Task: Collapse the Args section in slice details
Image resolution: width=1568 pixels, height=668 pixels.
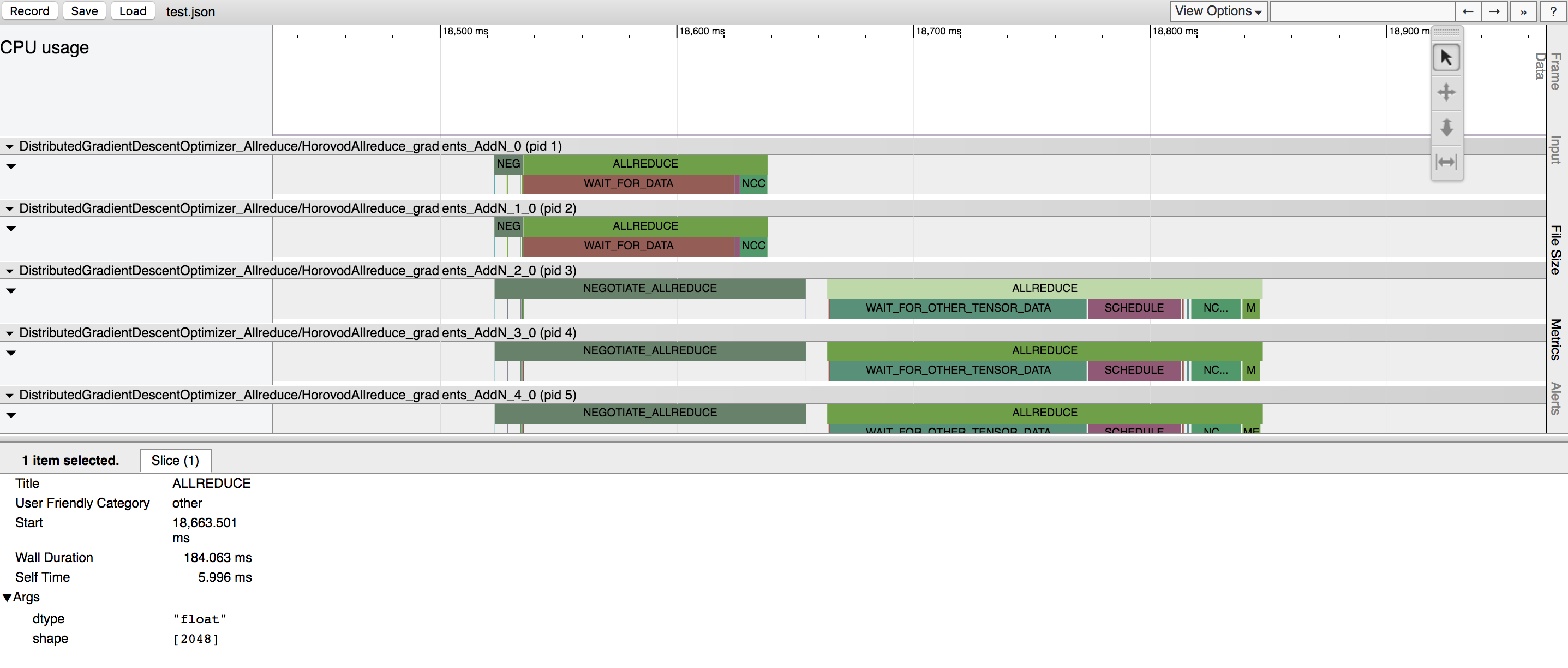Action: (x=7, y=597)
